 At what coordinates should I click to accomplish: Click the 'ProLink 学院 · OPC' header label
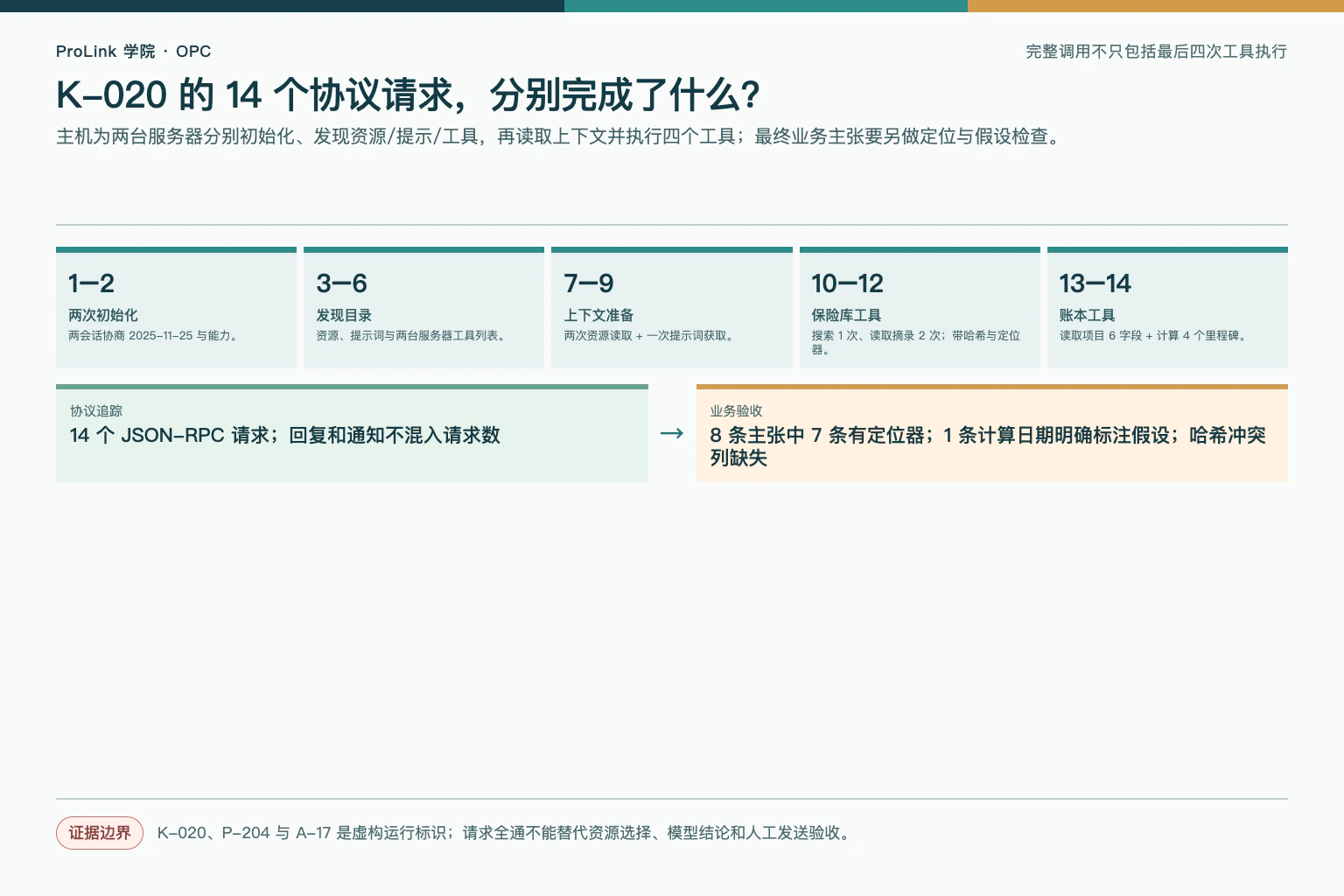[133, 52]
